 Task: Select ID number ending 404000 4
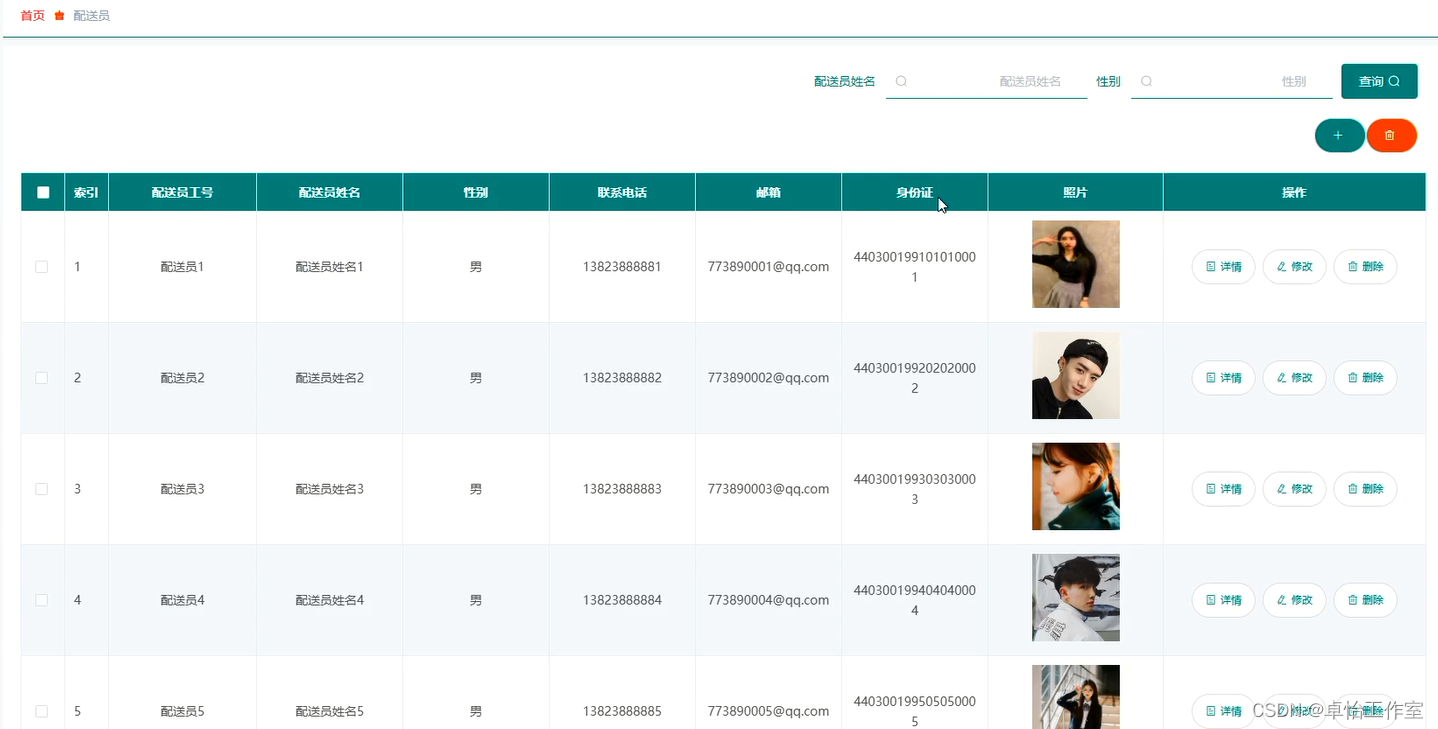tap(914, 600)
